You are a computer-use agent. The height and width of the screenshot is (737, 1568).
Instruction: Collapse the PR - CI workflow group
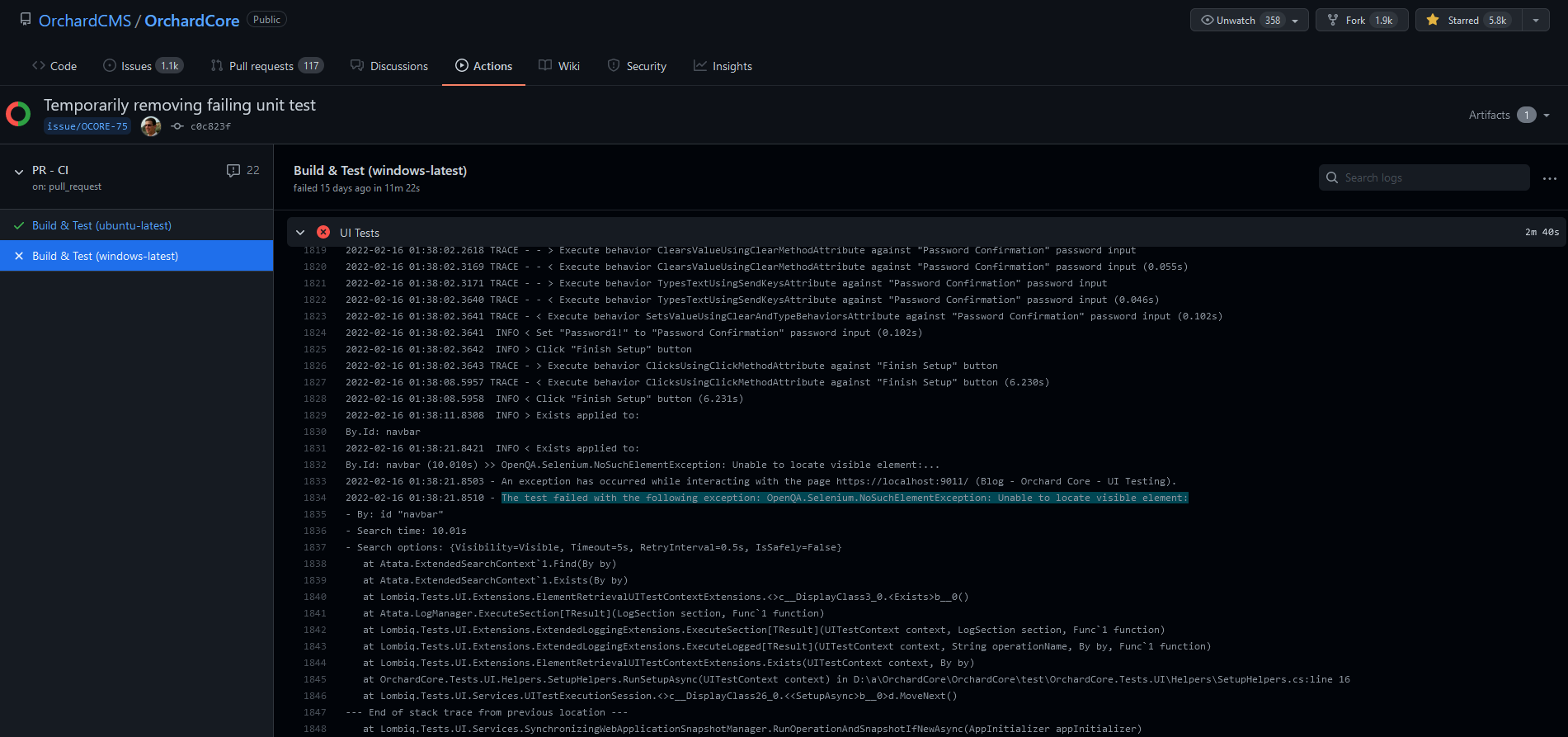tap(18, 172)
